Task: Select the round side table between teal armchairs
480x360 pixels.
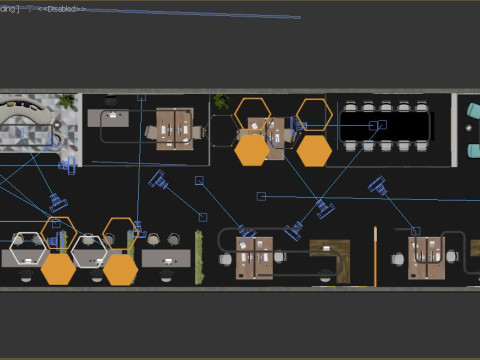Action: (469, 128)
